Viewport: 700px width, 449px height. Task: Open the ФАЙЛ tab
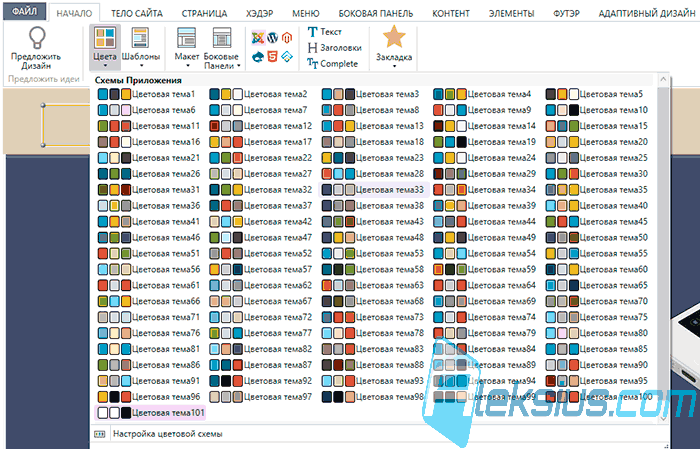(x=25, y=12)
